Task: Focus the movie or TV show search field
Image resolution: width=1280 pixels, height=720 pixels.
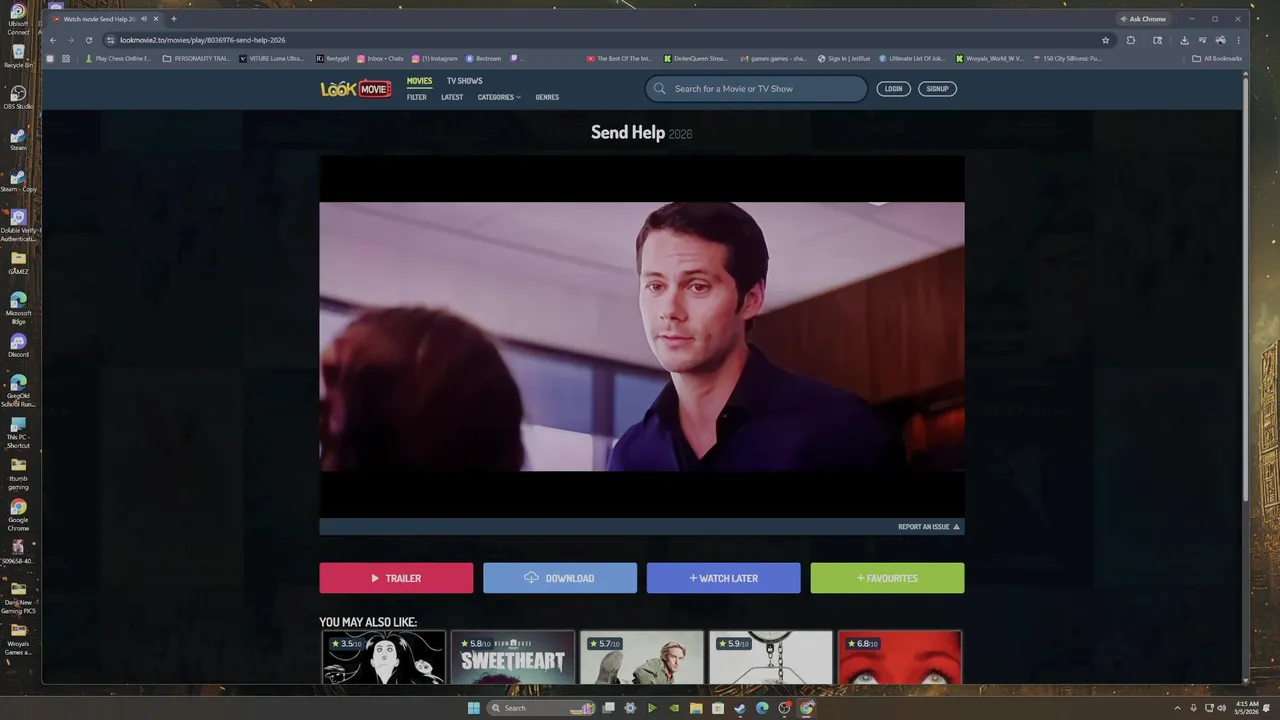Action: pos(756,89)
